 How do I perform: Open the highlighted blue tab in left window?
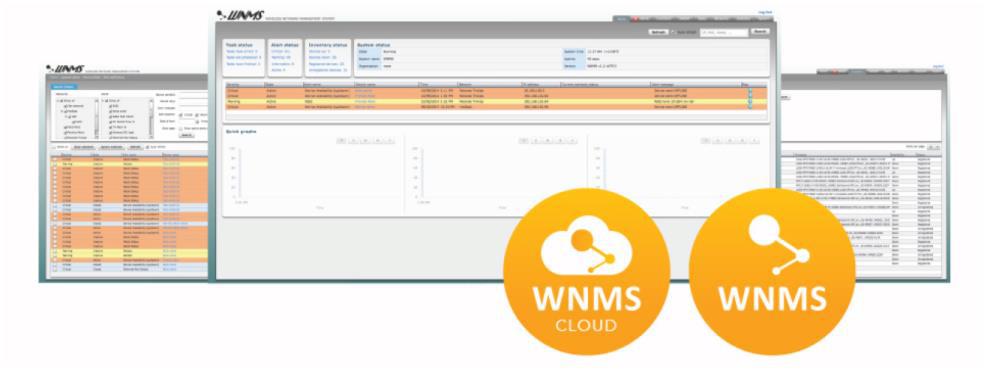tap(64, 87)
